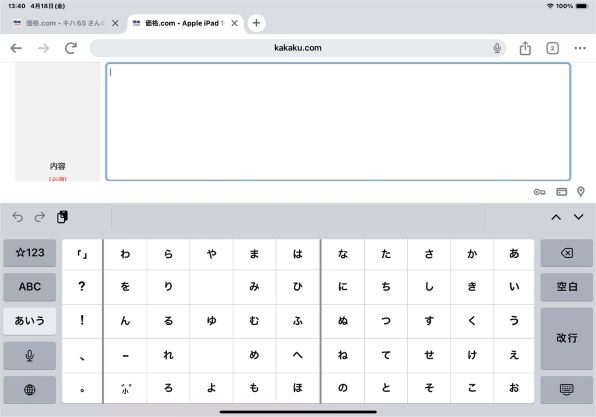The height and width of the screenshot is (417, 596).
Task: Tap the location pin autofill icon
Action: pos(580,192)
